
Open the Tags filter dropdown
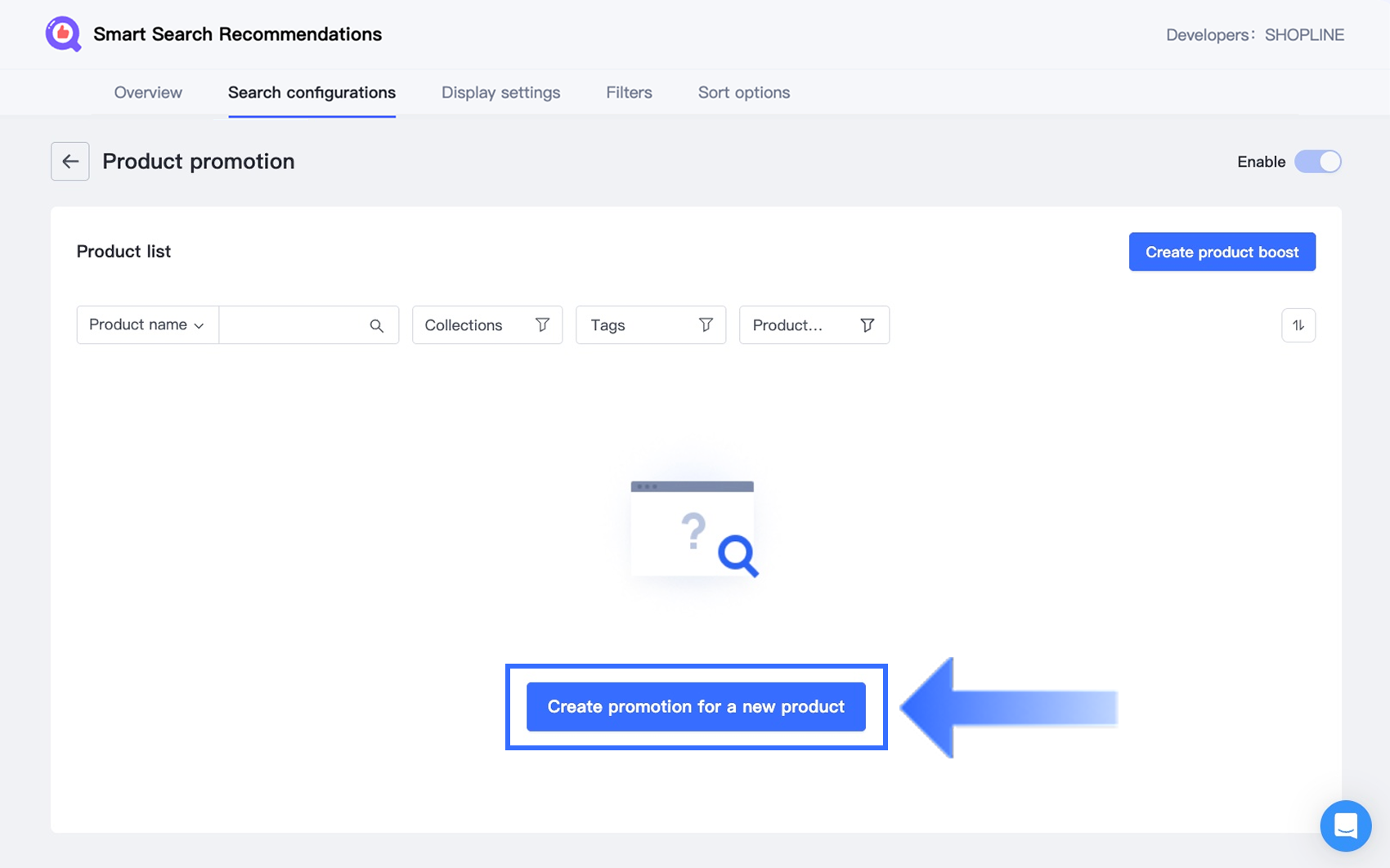(638, 325)
